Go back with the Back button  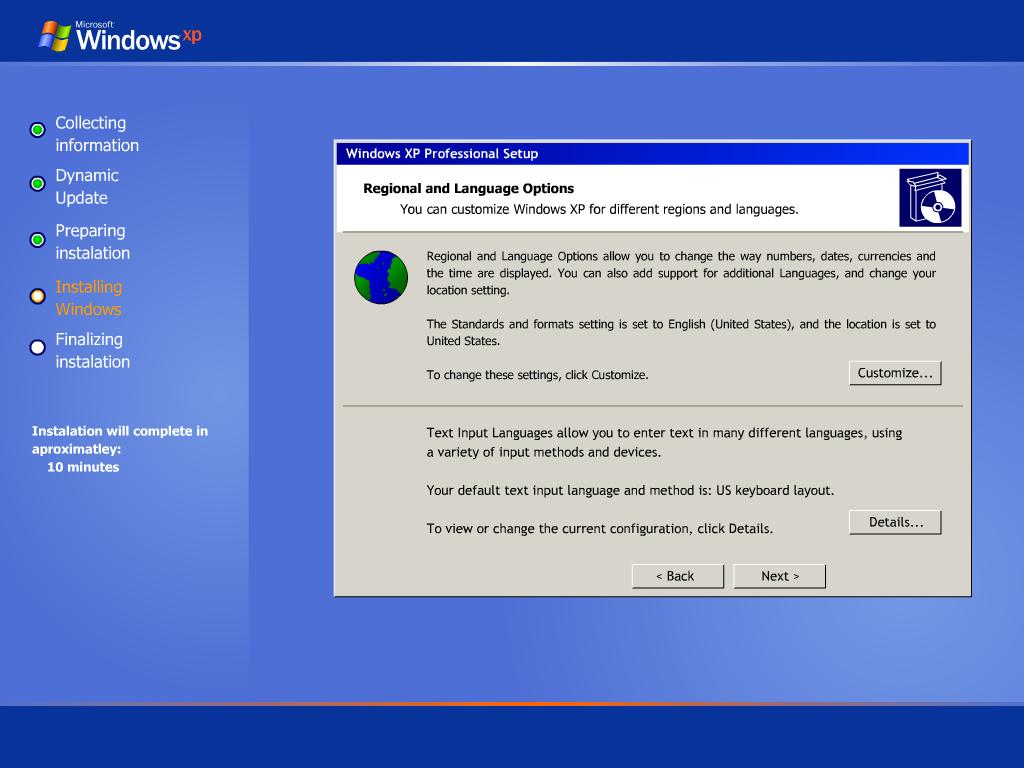(677, 575)
